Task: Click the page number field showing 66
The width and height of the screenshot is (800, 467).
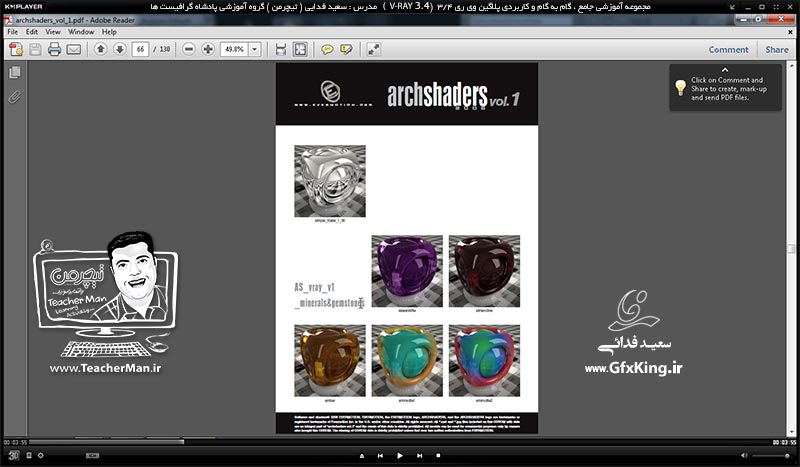Action: 140,49
